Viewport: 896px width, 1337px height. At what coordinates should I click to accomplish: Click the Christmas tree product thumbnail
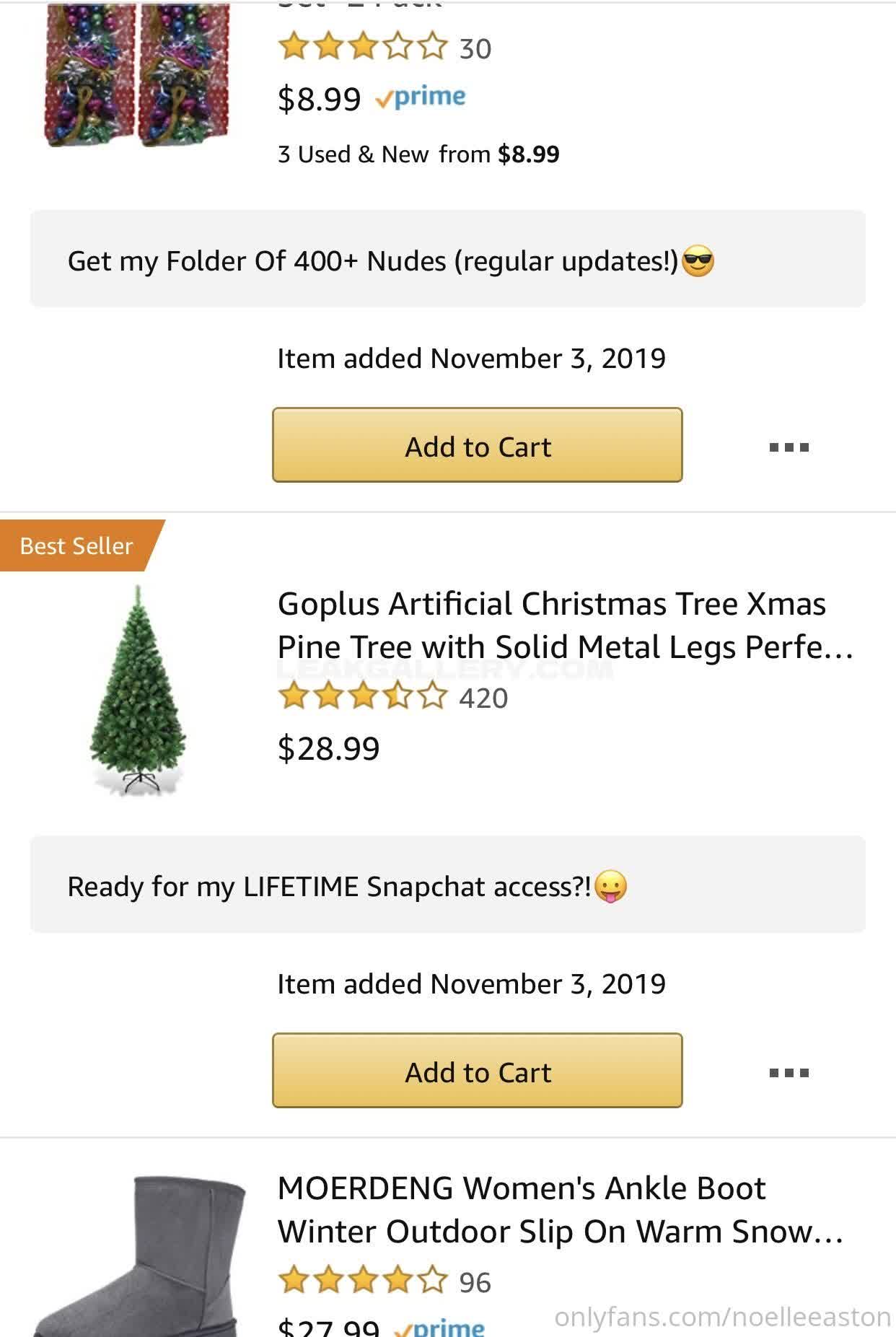pos(137,691)
